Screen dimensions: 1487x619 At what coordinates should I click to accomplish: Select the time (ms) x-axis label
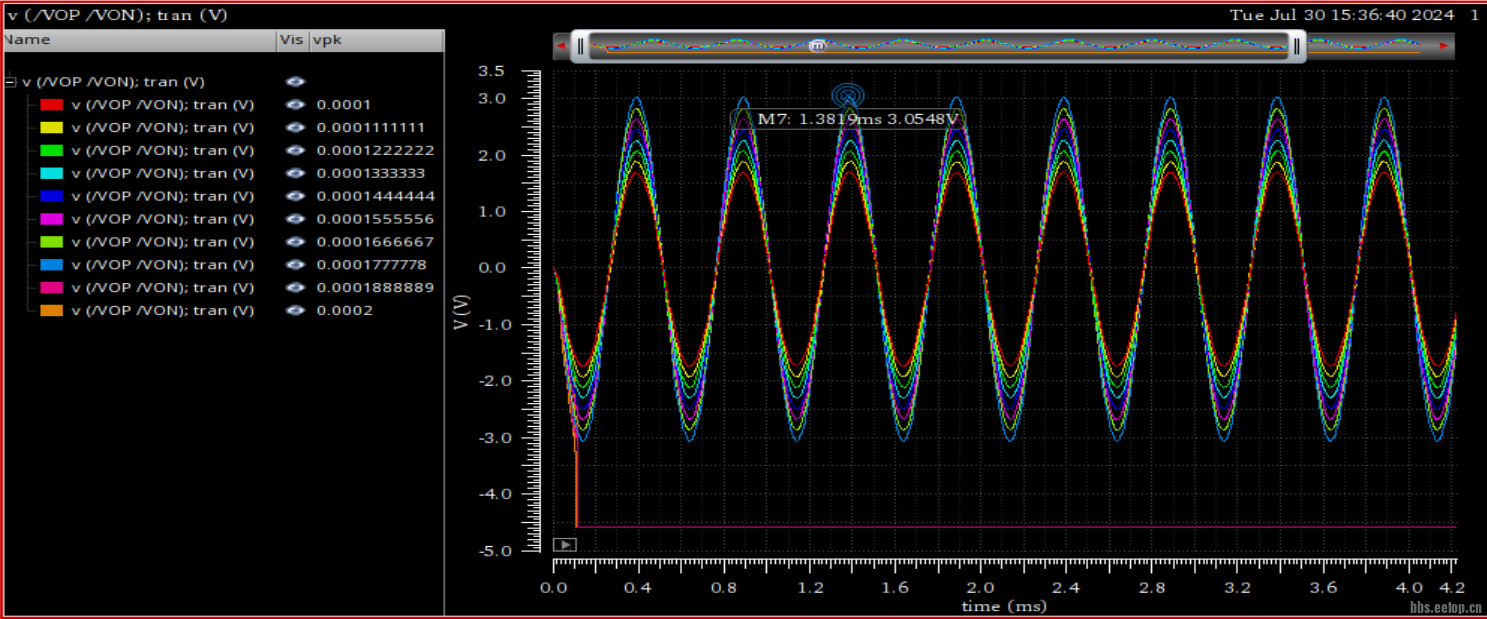point(1004,606)
